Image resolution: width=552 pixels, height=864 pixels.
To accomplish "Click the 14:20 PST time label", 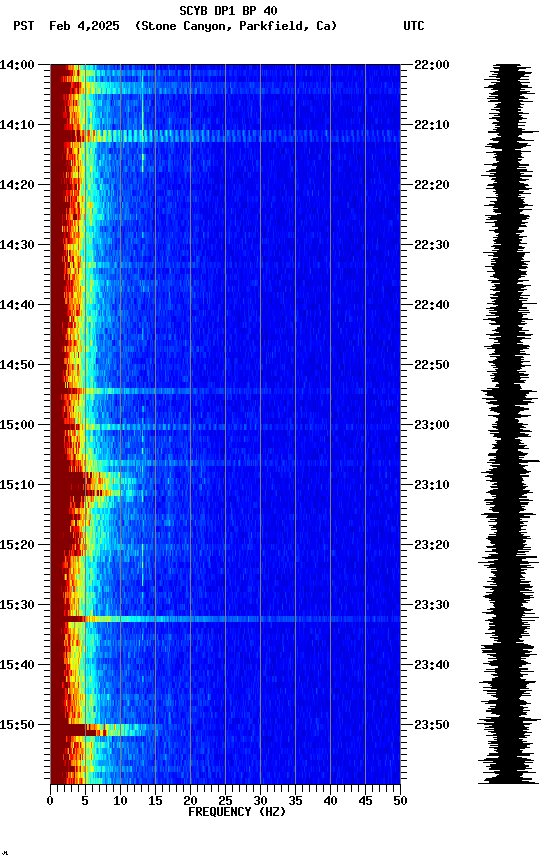I will coord(17,185).
